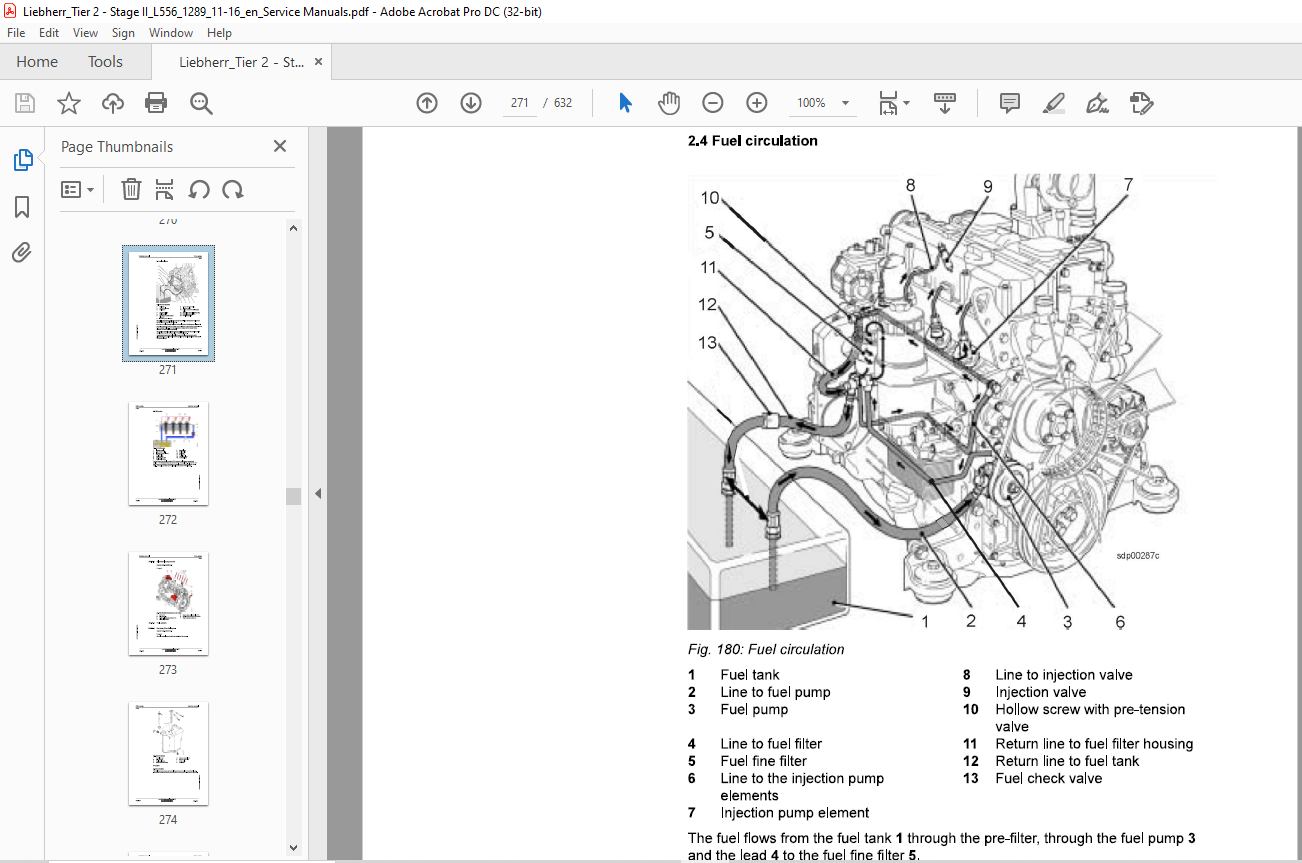Open the thumbnails options dropdown menu
Viewport: 1302px width, 863px height.
[x=77, y=189]
